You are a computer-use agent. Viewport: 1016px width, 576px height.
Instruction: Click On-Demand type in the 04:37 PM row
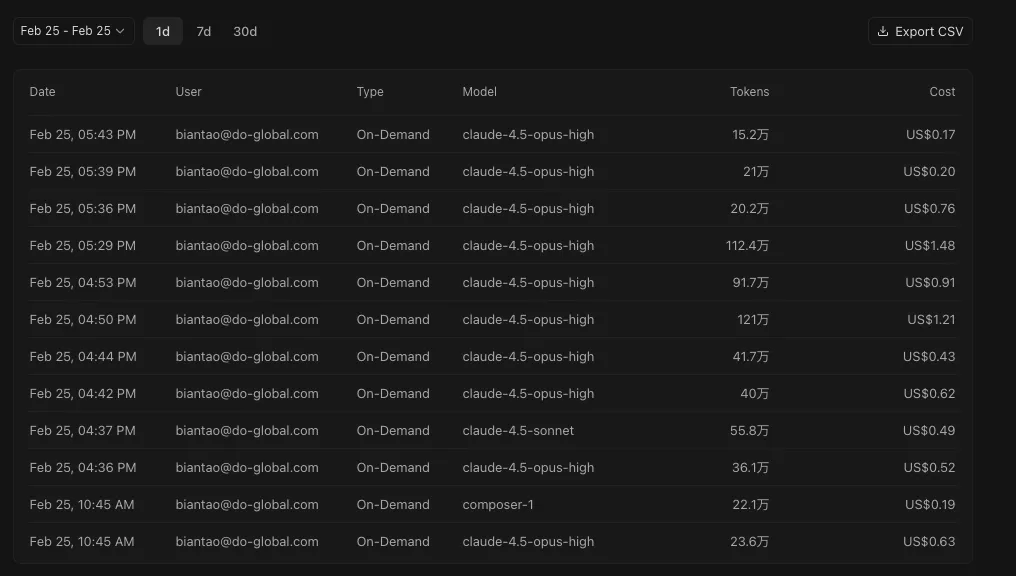click(393, 430)
